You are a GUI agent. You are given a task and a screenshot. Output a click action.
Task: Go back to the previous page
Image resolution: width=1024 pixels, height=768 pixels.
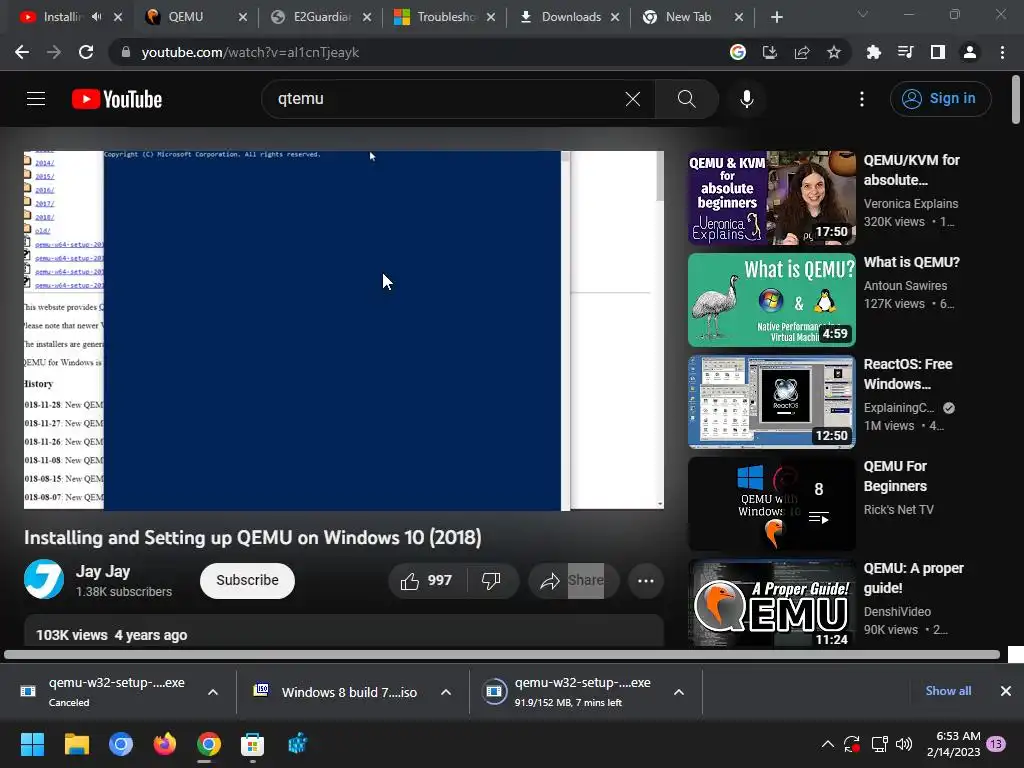click(x=22, y=52)
